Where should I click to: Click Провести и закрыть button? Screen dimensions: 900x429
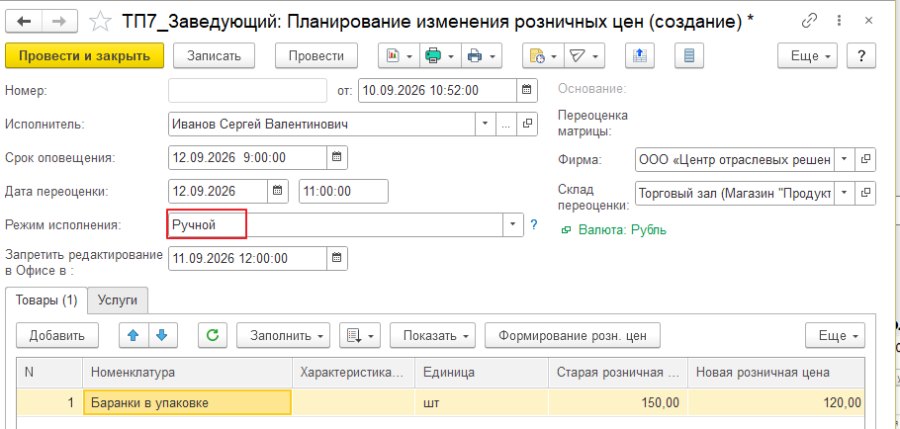coord(84,56)
